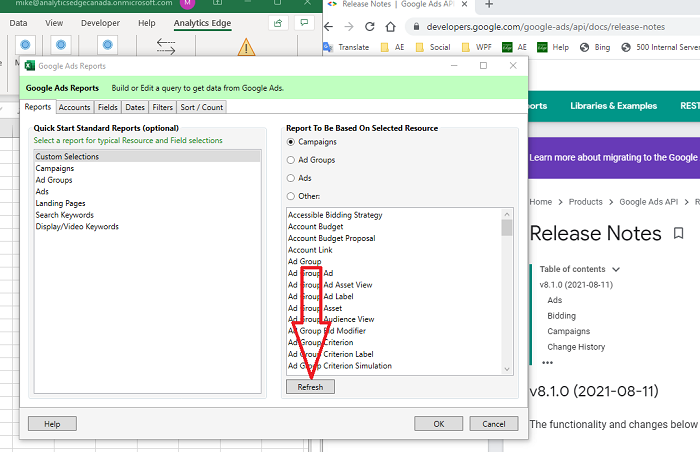Click the site lock icon in address bar
The width and height of the screenshot is (700, 452).
[x=416, y=27]
